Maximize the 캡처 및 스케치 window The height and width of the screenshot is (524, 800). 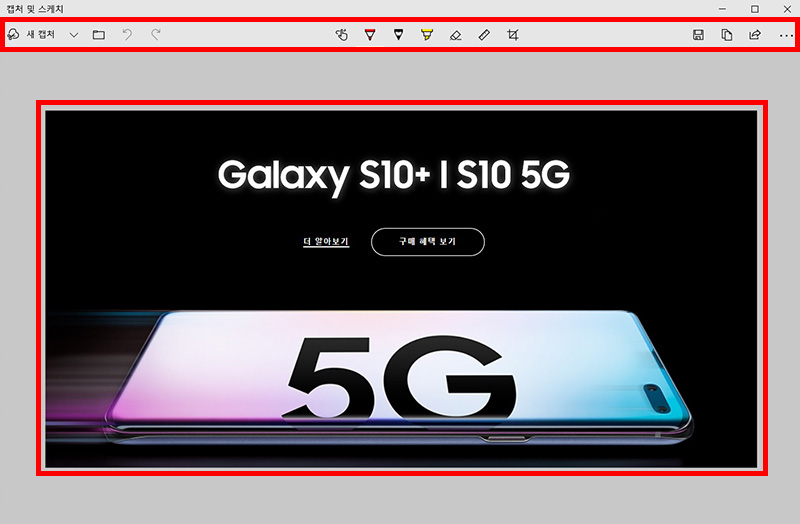tap(755, 9)
